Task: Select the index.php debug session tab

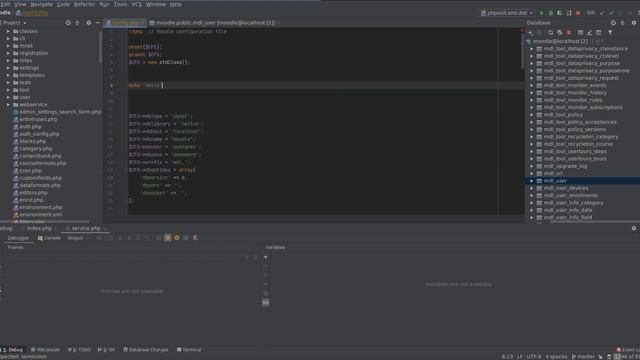Action: tap(39, 228)
